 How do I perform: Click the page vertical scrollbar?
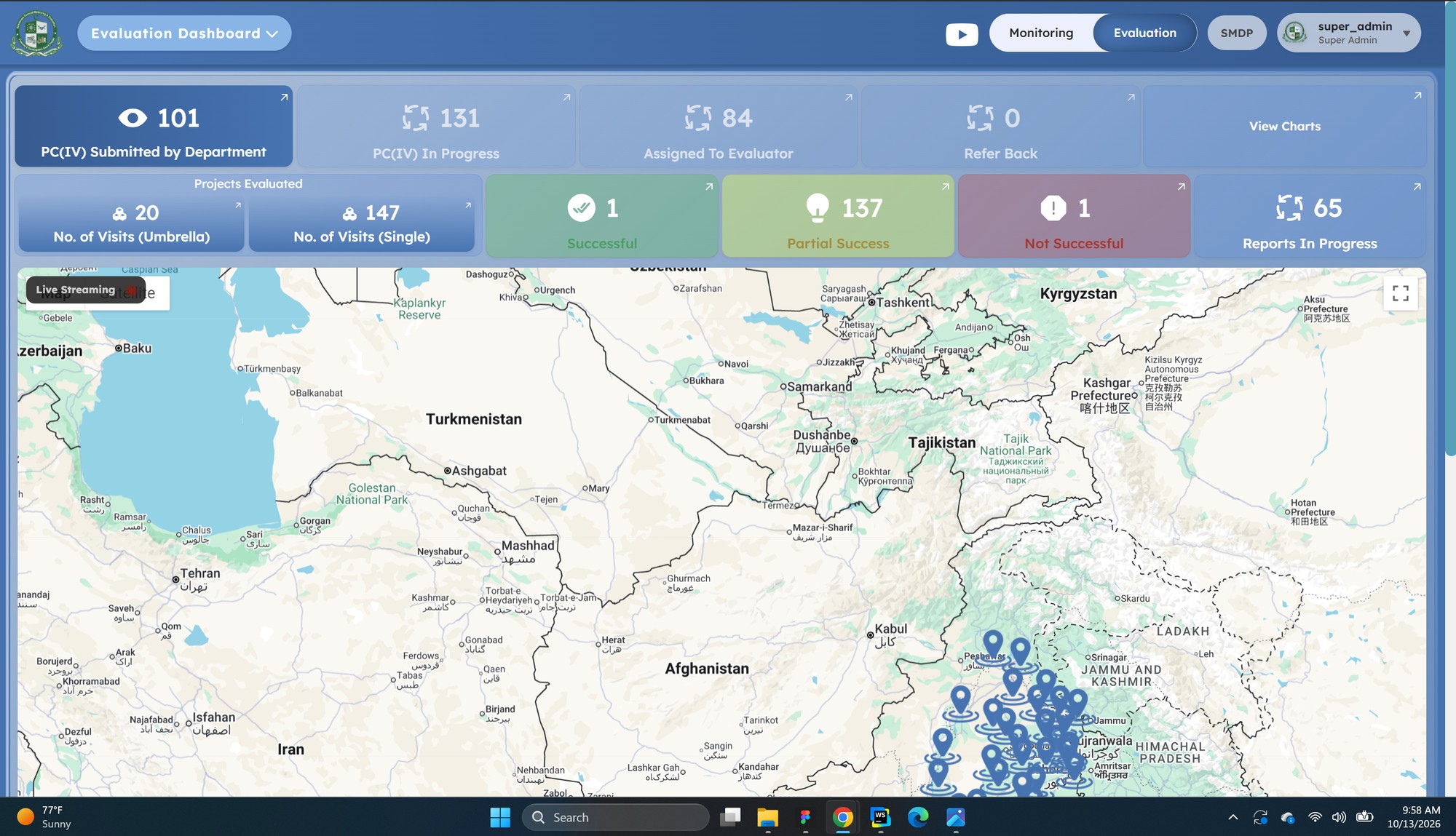coord(1450,229)
